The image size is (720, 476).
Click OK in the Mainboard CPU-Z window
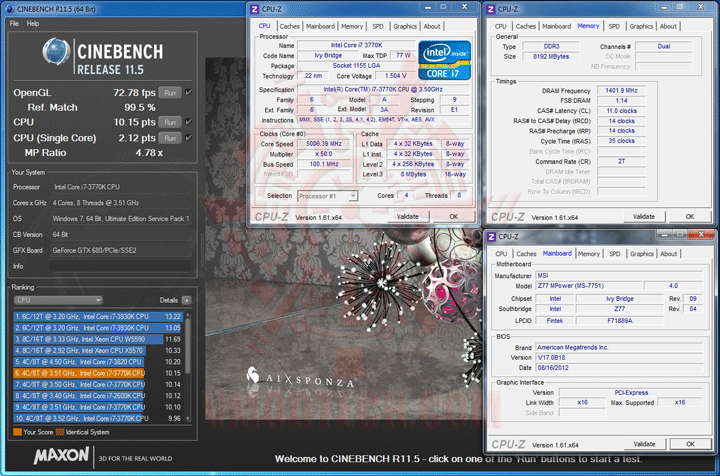click(690, 444)
